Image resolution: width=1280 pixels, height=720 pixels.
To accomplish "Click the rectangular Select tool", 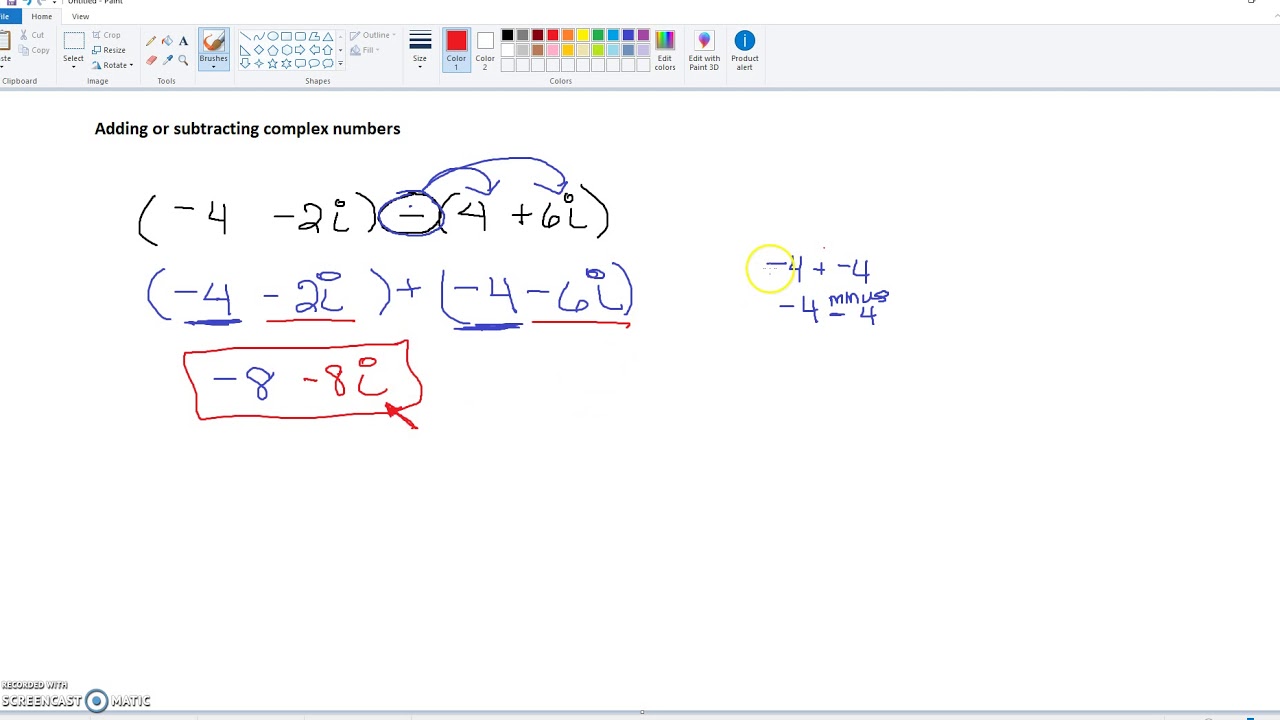I will click(73, 41).
